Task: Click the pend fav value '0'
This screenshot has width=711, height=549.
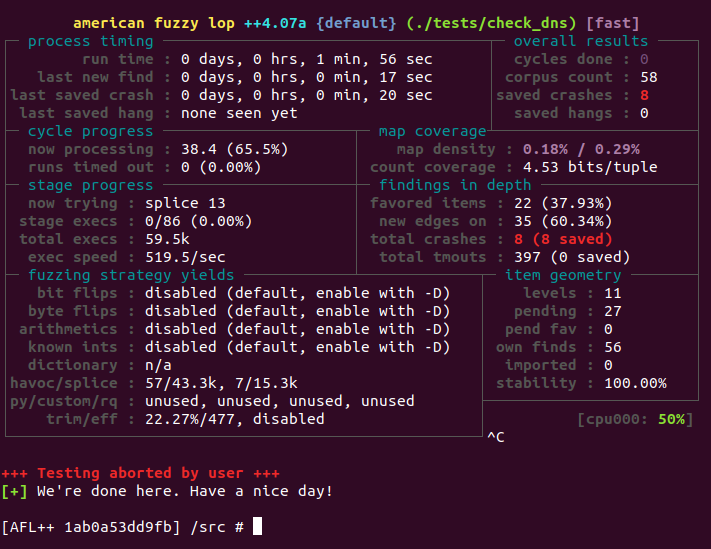Action: click(x=609, y=329)
